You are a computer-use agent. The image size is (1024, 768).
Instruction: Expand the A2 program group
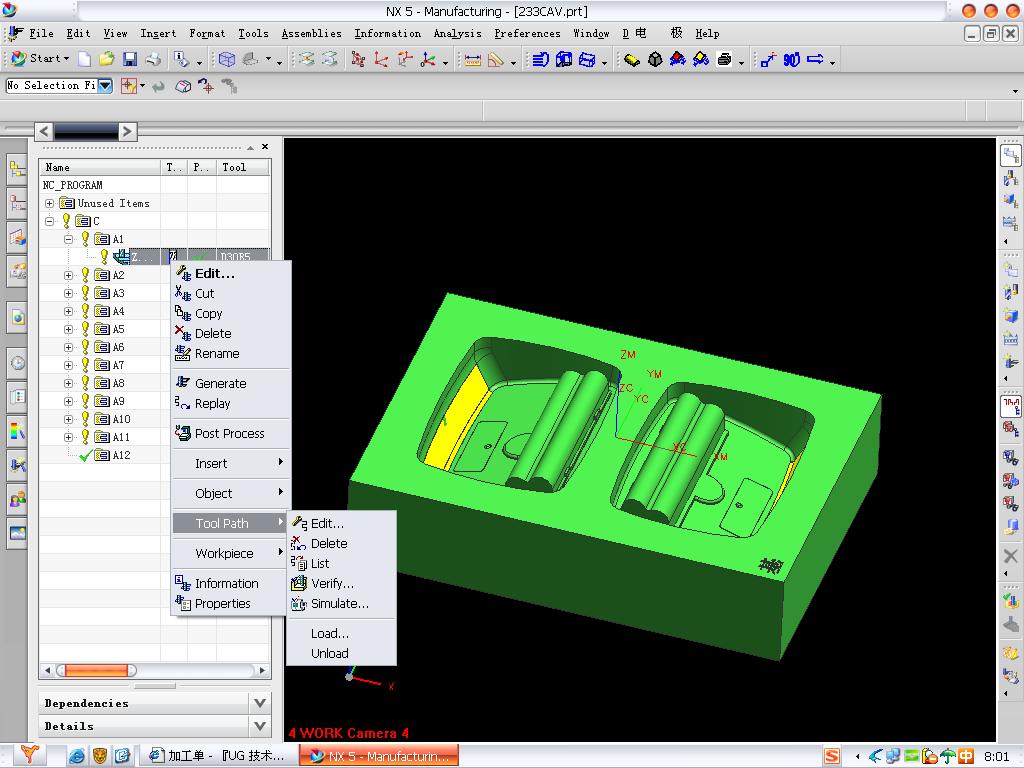pos(69,276)
